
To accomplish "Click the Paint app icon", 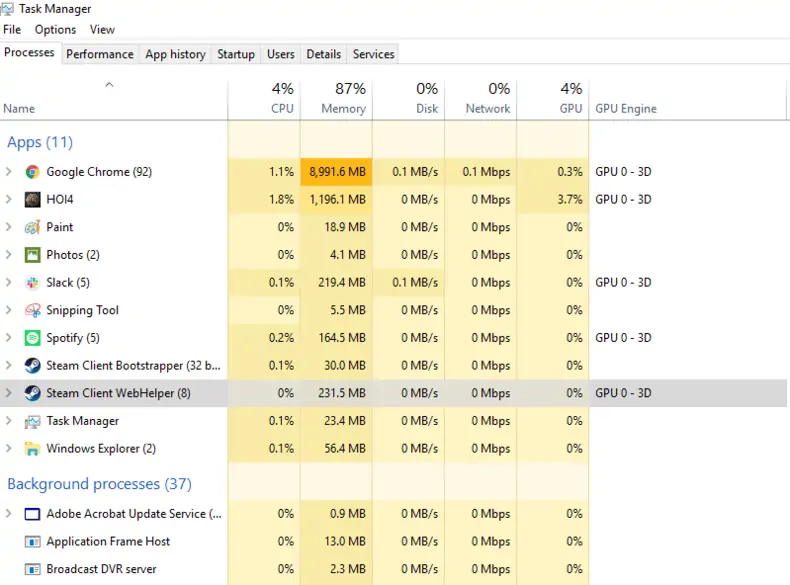I will click(x=32, y=227).
